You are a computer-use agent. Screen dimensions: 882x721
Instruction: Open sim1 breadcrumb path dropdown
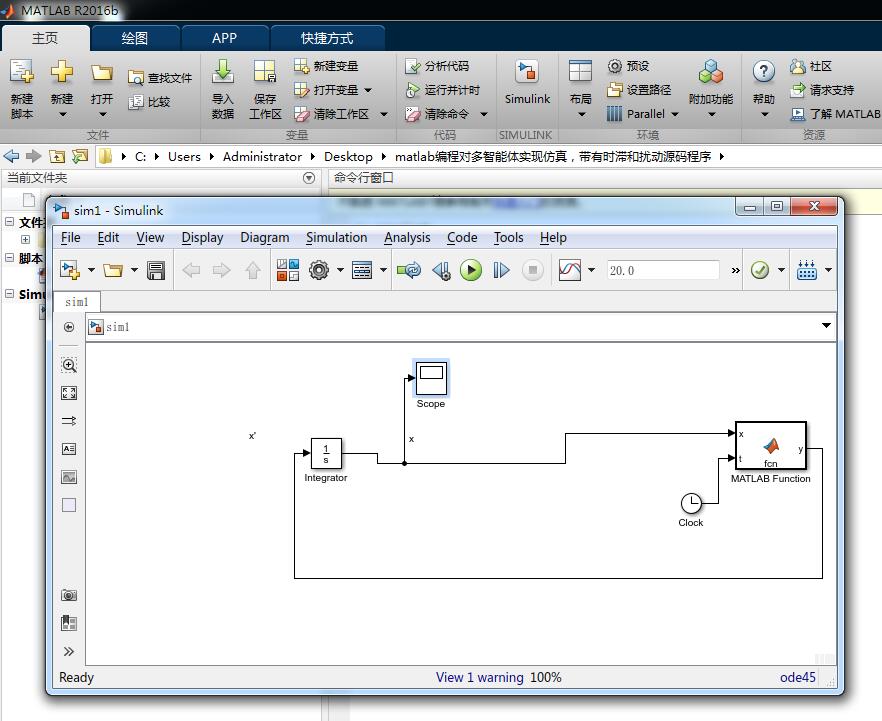(x=826, y=326)
